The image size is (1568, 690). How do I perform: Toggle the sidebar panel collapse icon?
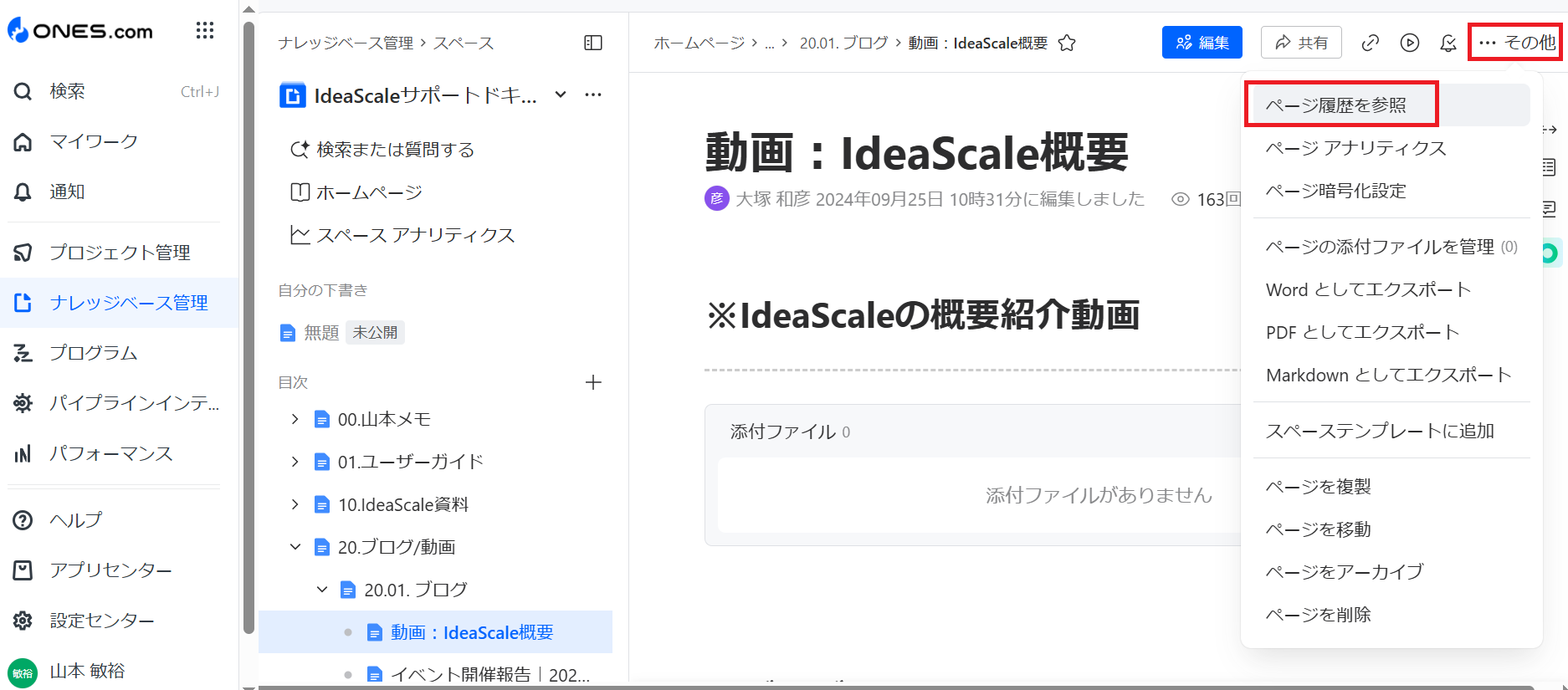[593, 43]
